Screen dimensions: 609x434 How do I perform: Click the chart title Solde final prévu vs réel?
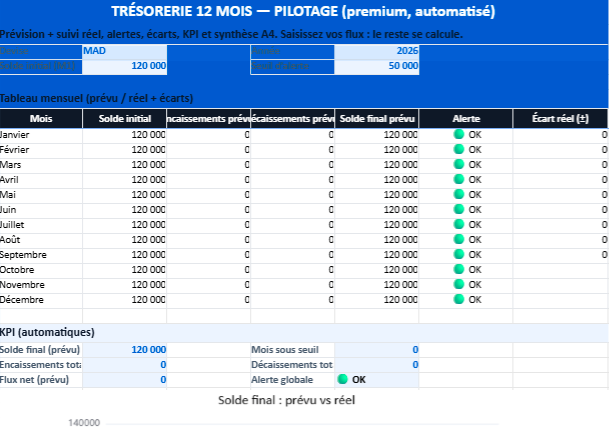(x=287, y=400)
